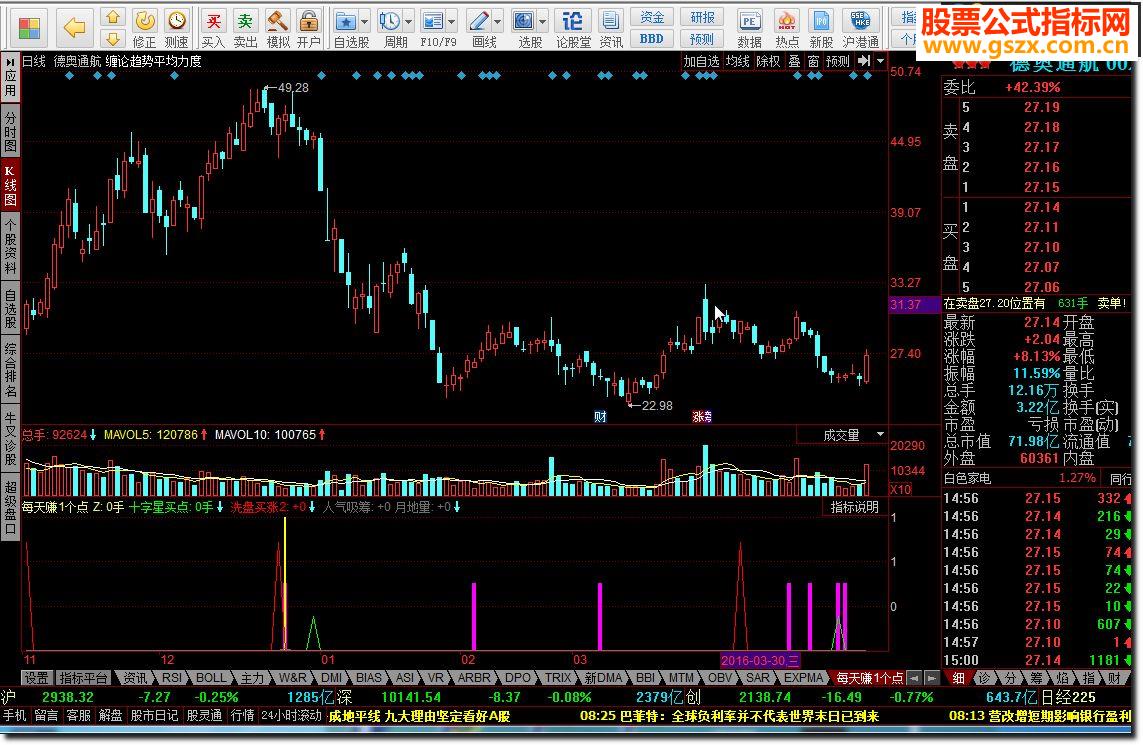Viewport: 1143px width, 745px height.
Task: Open the 综合排名 sidebar item
Action: pyautogui.click(x=10, y=372)
